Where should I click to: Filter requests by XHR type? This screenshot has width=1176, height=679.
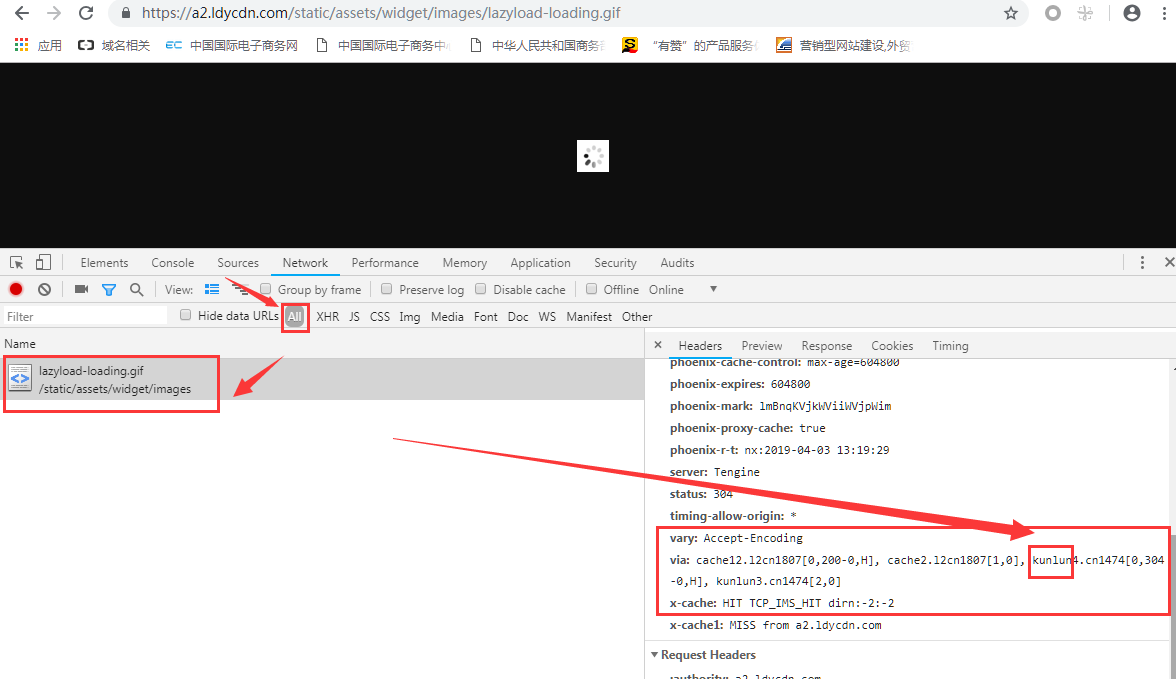(x=327, y=317)
